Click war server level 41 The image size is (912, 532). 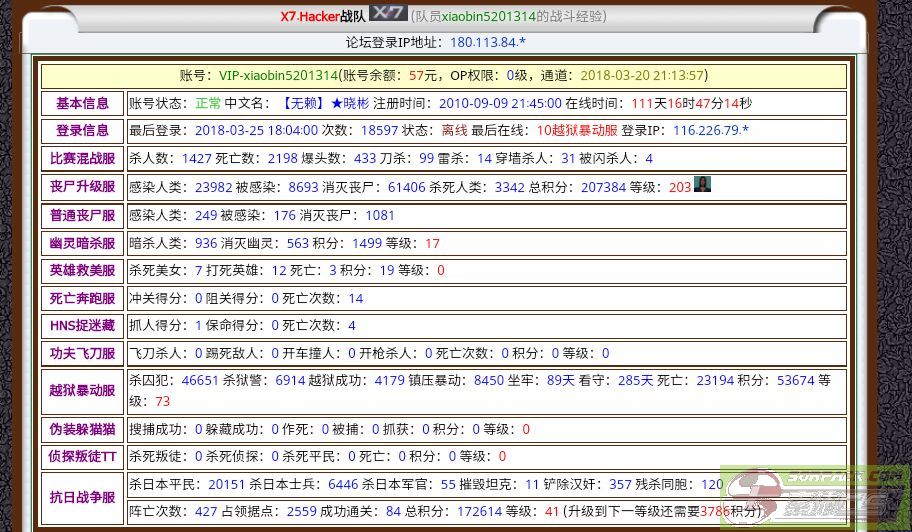(x=552, y=512)
